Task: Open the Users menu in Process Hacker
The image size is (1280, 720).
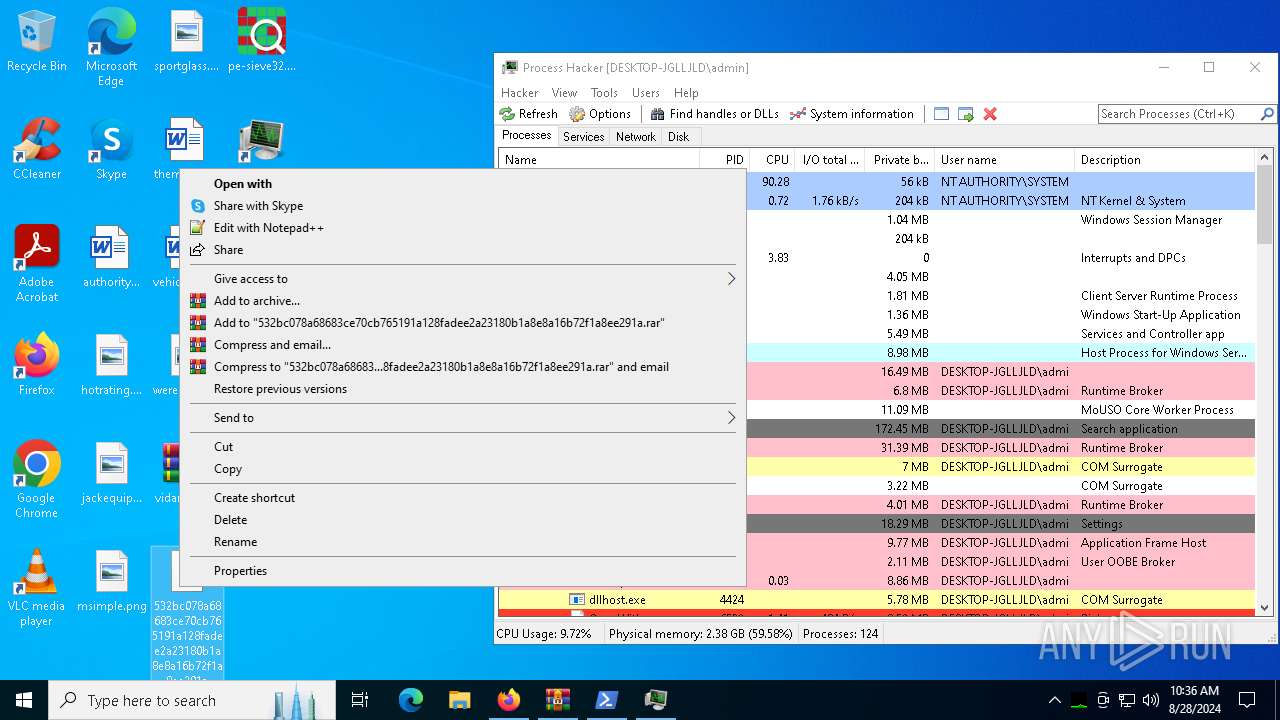Action: [x=646, y=93]
